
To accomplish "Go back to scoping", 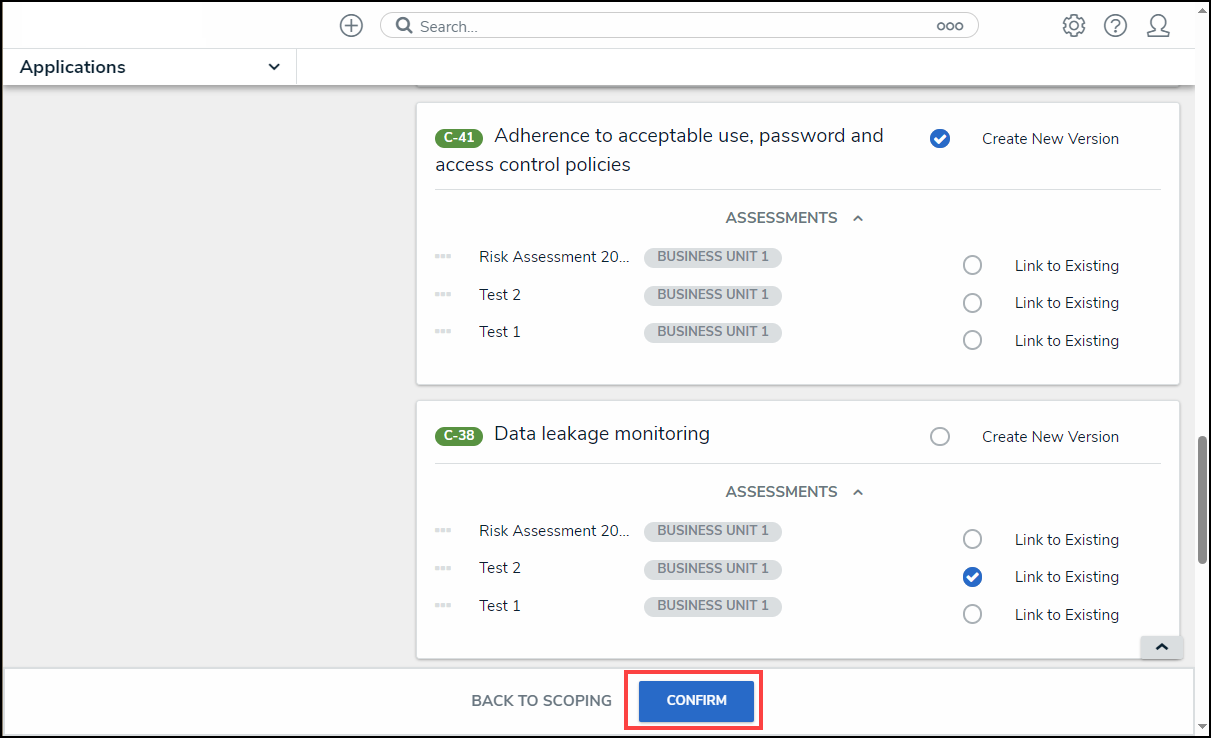I will pos(541,700).
